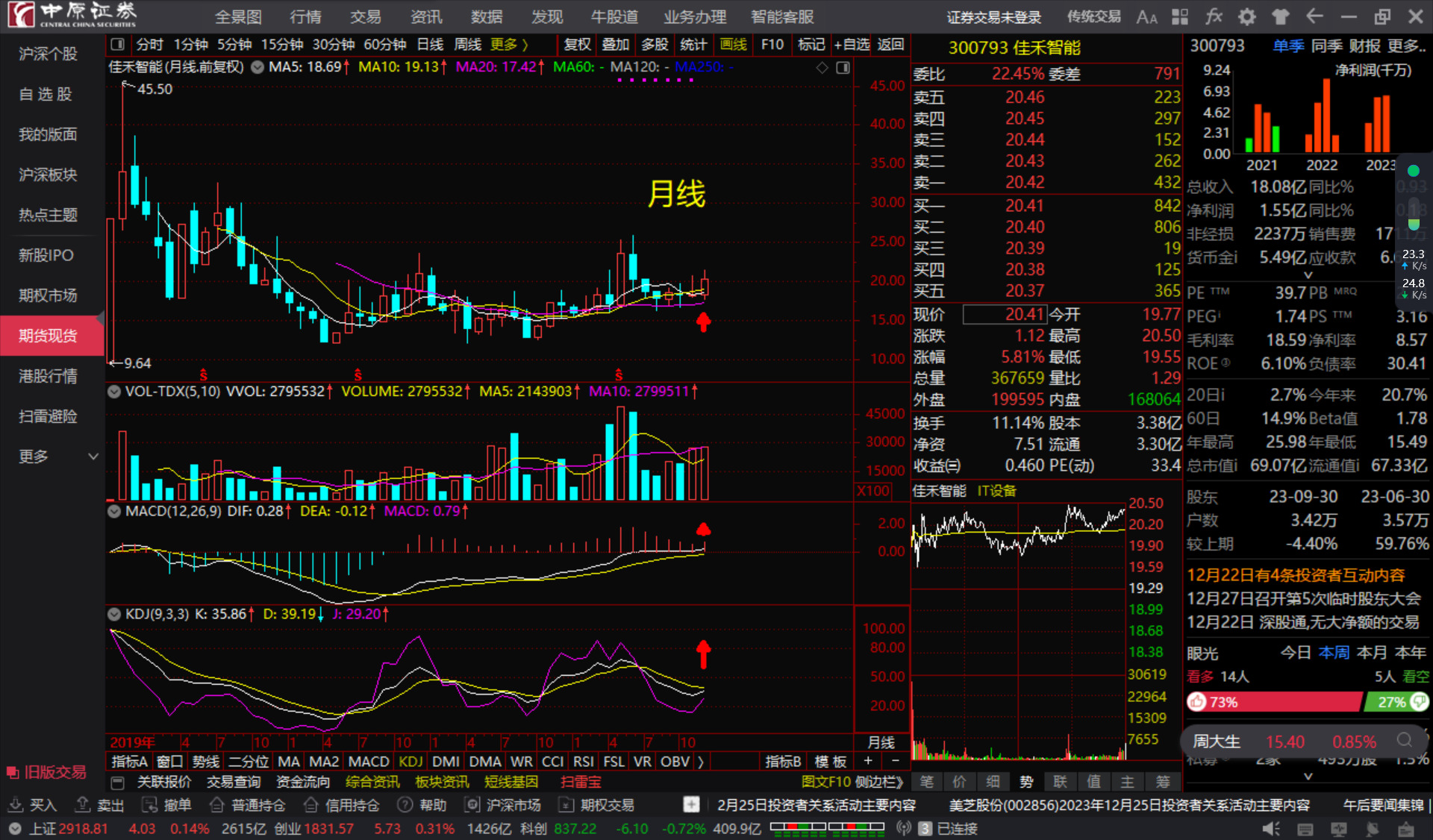Screen dimensions: 1433x840
Task: Open the font size AA setting
Action: pyautogui.click(x=1146, y=17)
